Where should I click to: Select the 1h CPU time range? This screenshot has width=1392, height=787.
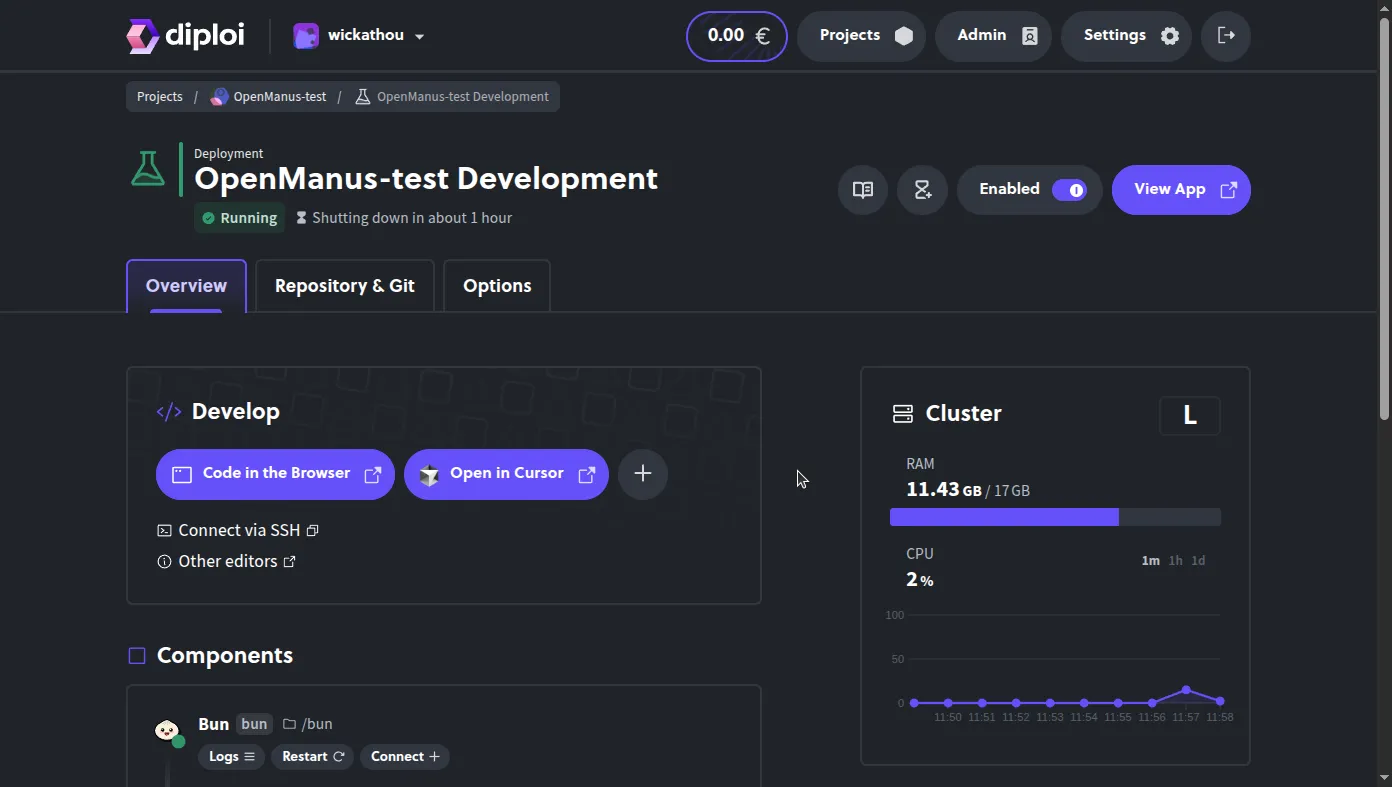[1174, 561]
